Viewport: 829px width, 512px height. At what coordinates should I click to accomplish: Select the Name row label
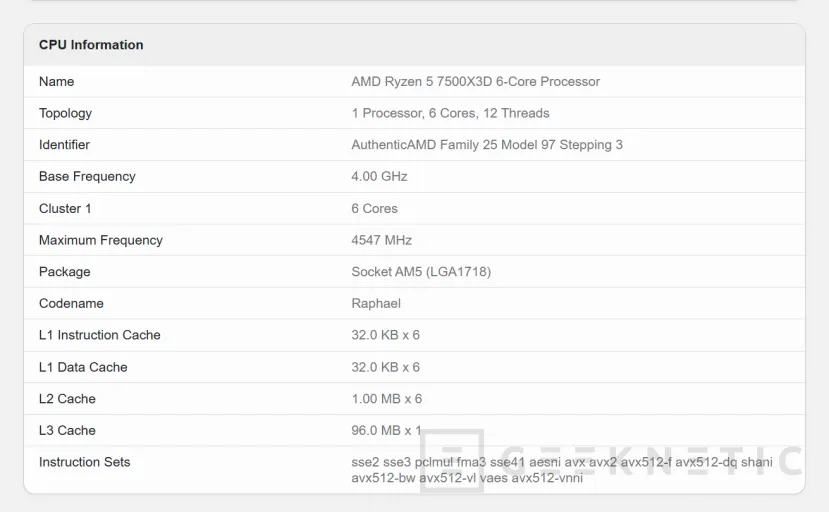[x=57, y=81]
